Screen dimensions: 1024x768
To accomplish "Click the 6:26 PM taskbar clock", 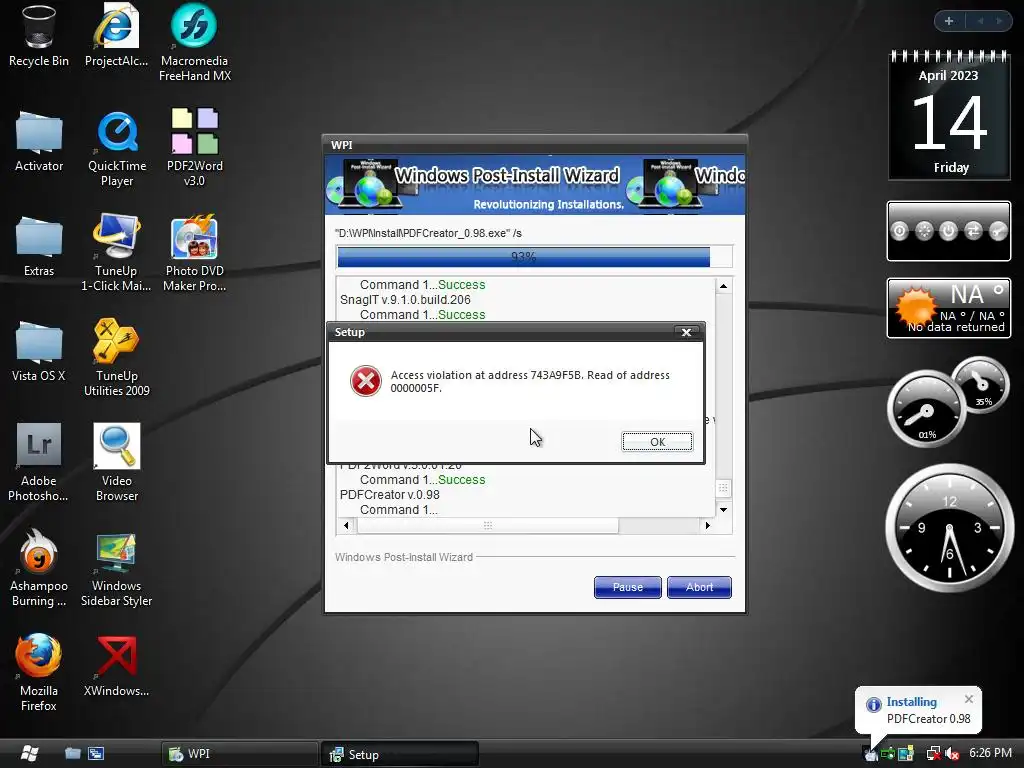I will pos(990,753).
